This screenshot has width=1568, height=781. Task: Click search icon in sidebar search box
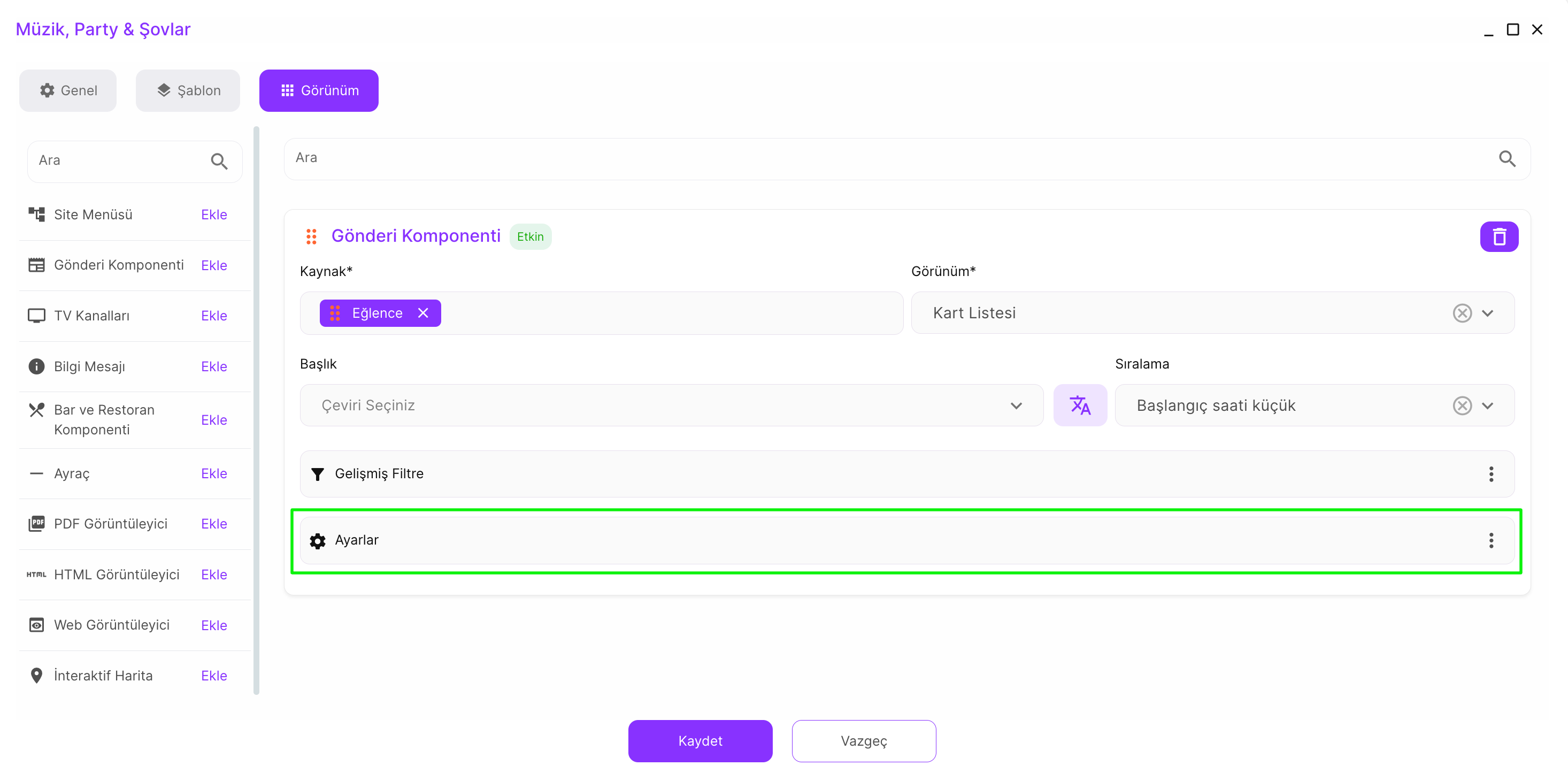pos(219,162)
